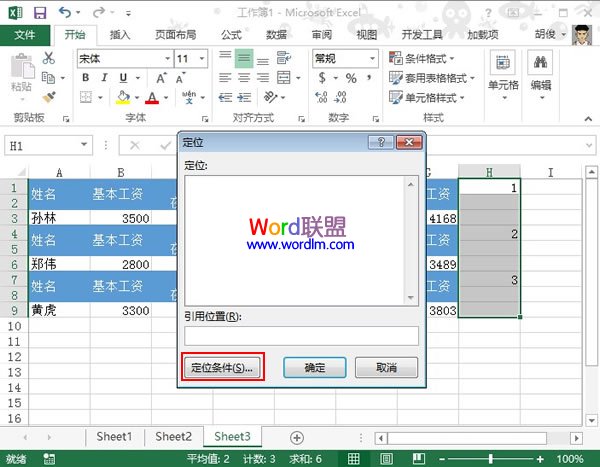Open the font size 11 dropdown
The width and height of the screenshot is (600, 467).
202,59
